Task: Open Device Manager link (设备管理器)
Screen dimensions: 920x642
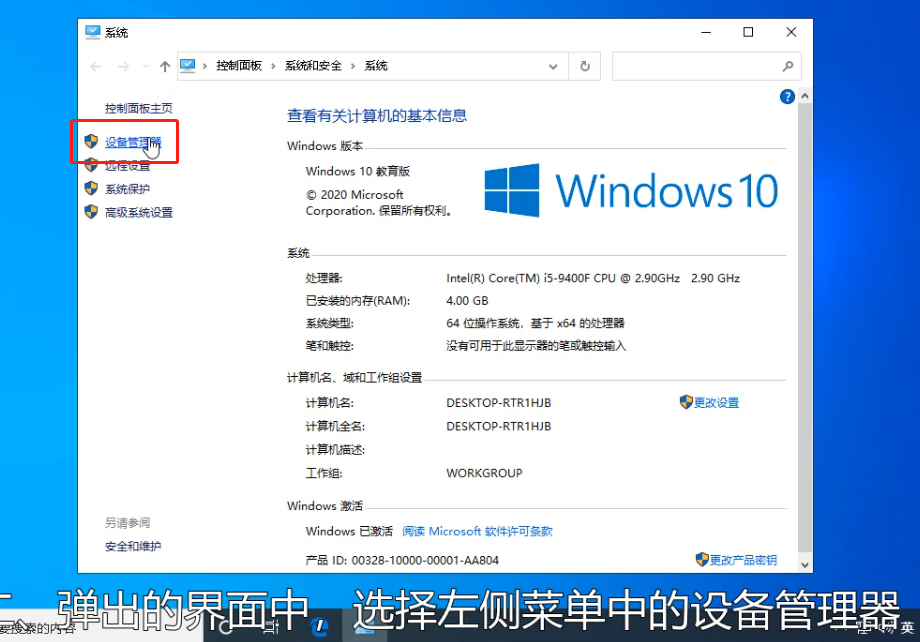Action: point(133,142)
